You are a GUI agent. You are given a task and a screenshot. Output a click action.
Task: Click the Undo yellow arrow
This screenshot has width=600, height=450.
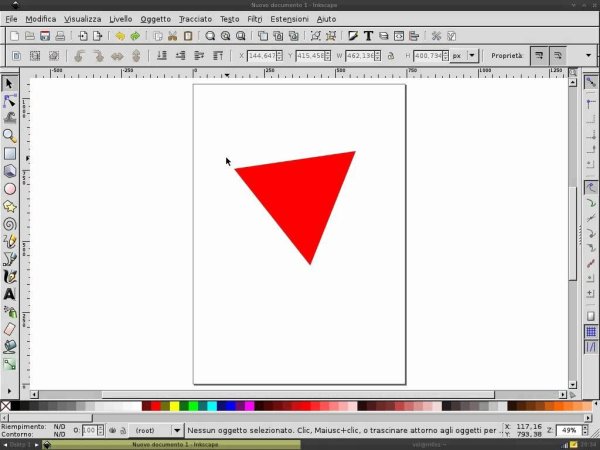tap(120, 36)
